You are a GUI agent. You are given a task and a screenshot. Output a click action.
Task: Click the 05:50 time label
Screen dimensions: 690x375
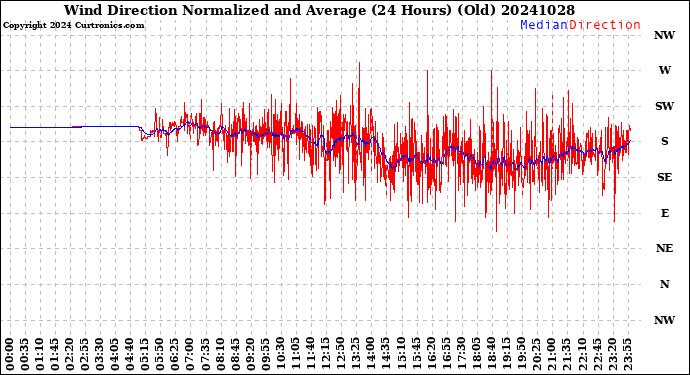tap(161, 355)
